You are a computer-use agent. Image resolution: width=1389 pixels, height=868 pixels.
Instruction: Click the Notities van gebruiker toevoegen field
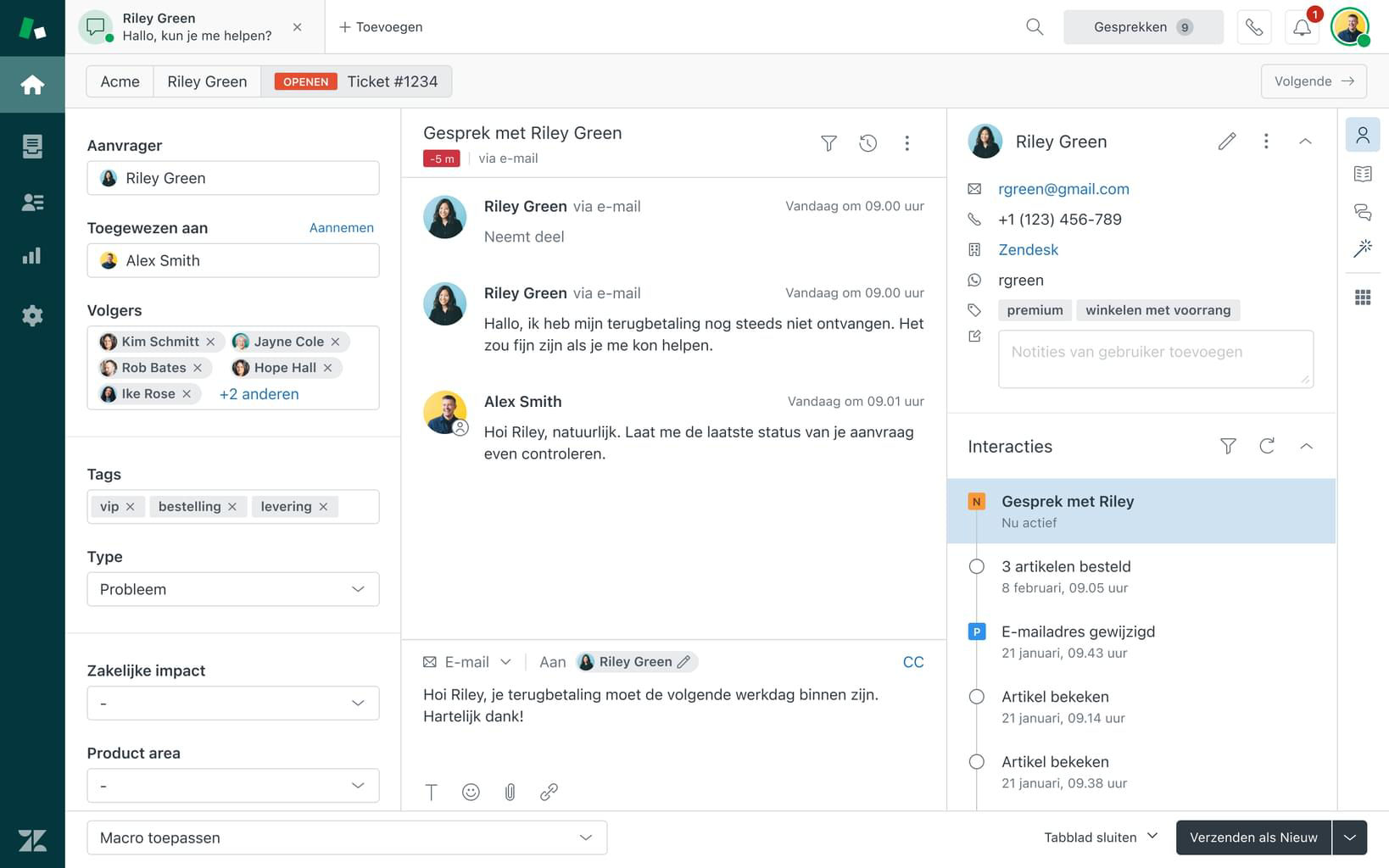1155,359
